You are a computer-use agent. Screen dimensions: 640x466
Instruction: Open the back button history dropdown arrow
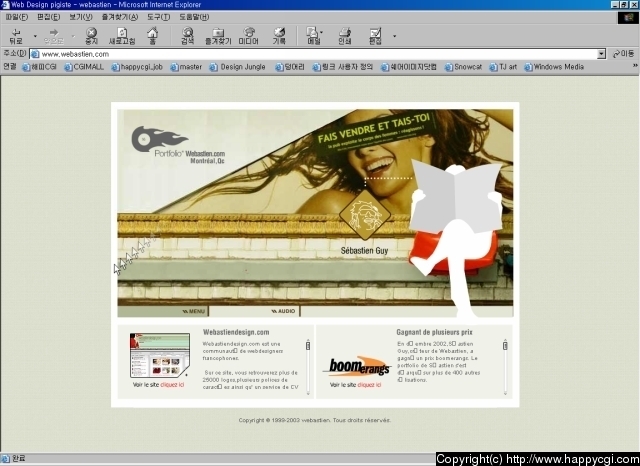tap(35, 36)
